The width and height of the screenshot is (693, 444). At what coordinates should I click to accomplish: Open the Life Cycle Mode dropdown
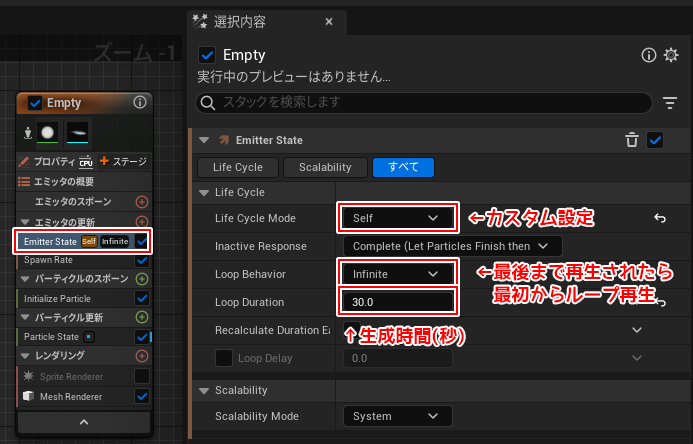[398, 217]
